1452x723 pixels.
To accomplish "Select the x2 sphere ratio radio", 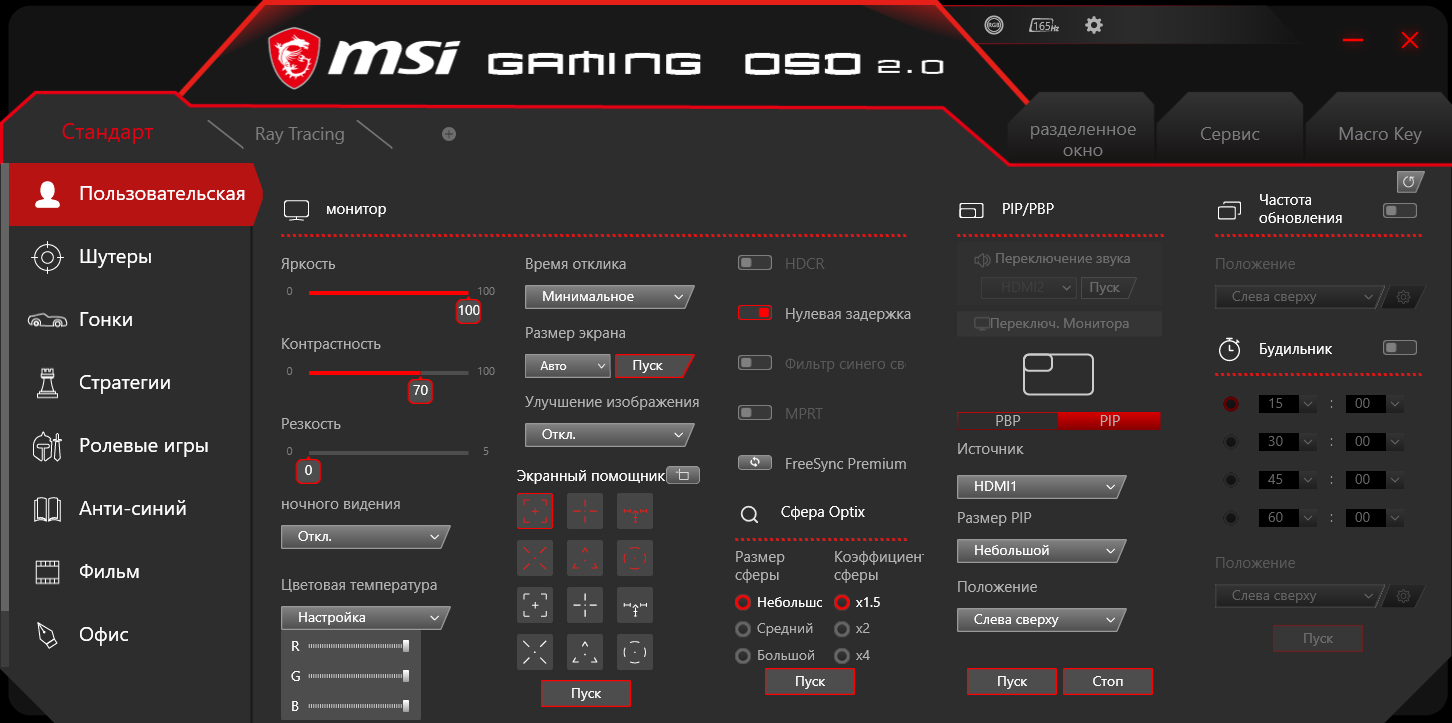I will point(842,629).
